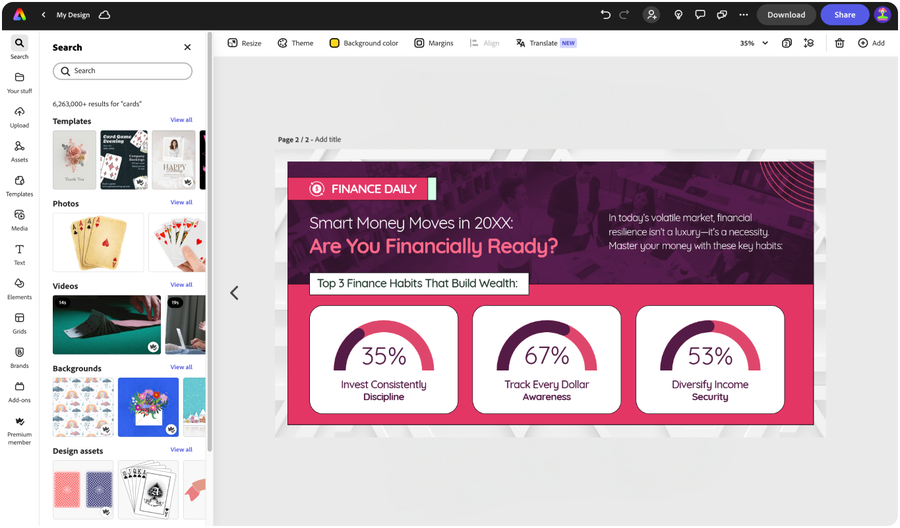900x528 pixels.
Task: Undo the last action
Action: coord(606,15)
